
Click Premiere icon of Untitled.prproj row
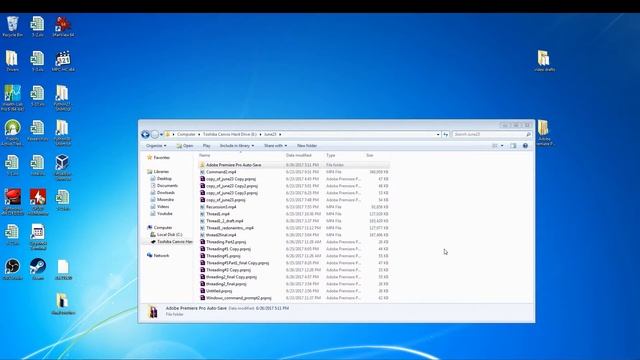(202, 291)
